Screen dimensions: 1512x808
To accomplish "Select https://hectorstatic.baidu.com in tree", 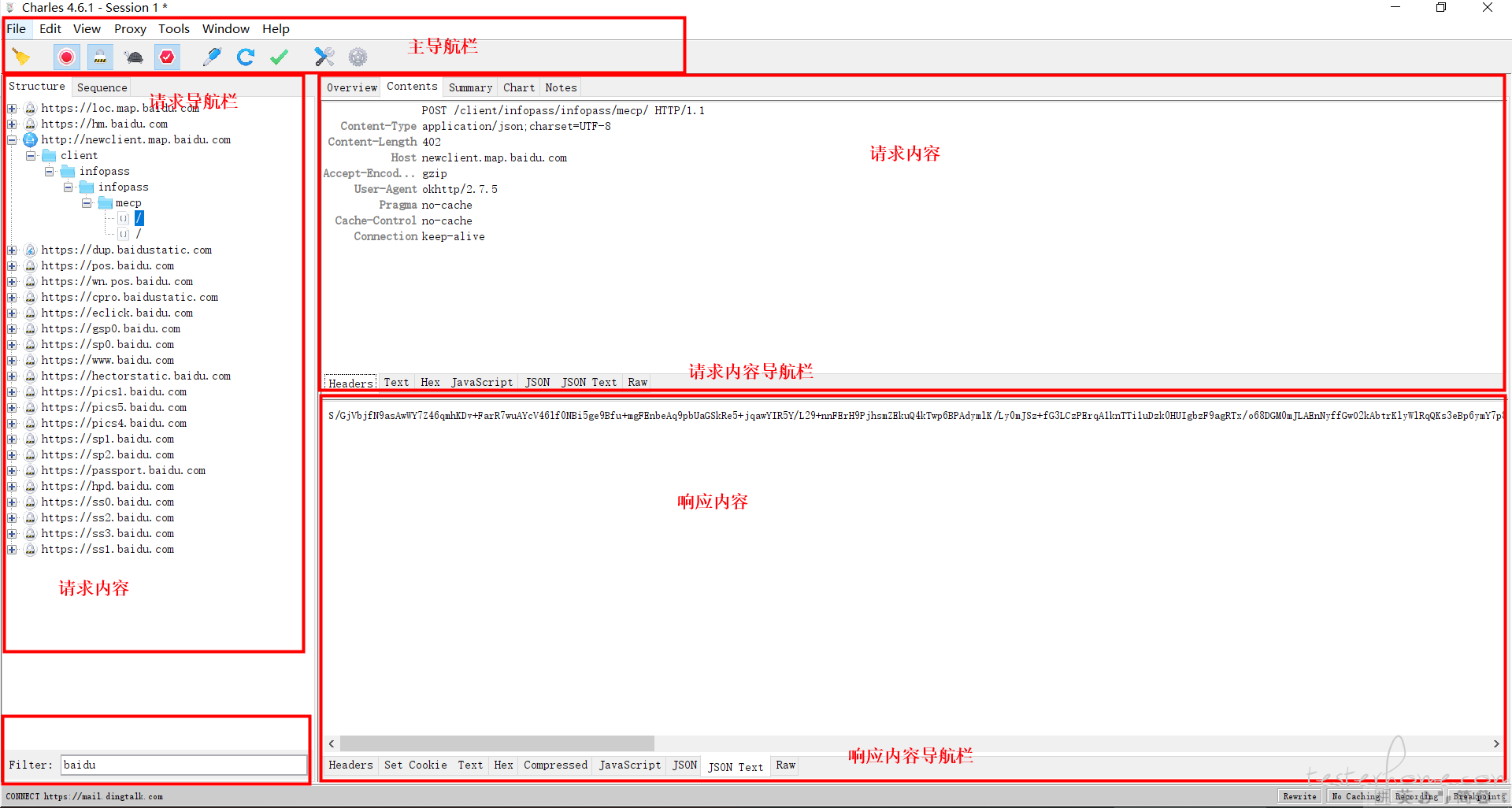I will pyautogui.click(x=135, y=376).
